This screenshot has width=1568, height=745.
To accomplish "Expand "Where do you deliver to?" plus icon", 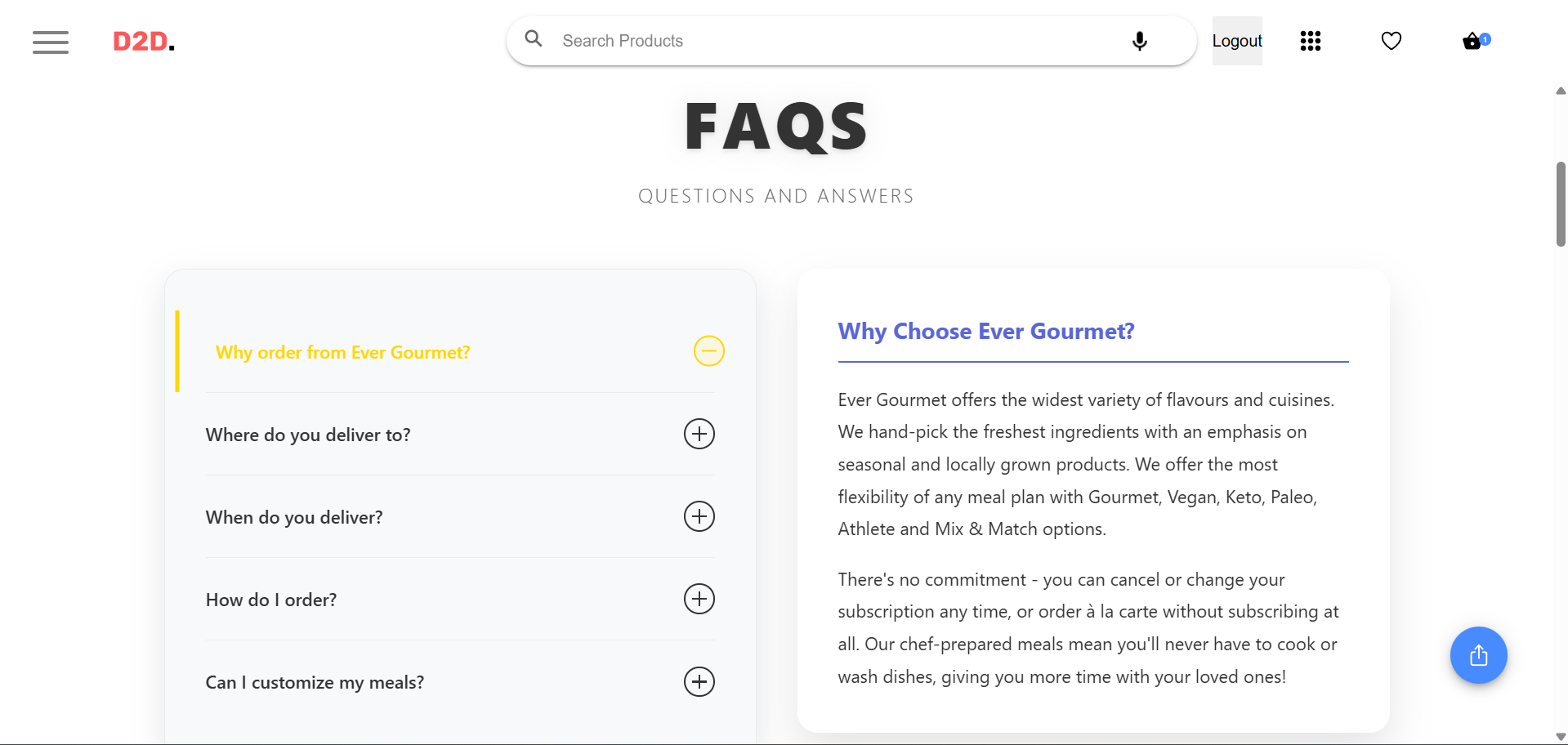I will (x=699, y=434).
